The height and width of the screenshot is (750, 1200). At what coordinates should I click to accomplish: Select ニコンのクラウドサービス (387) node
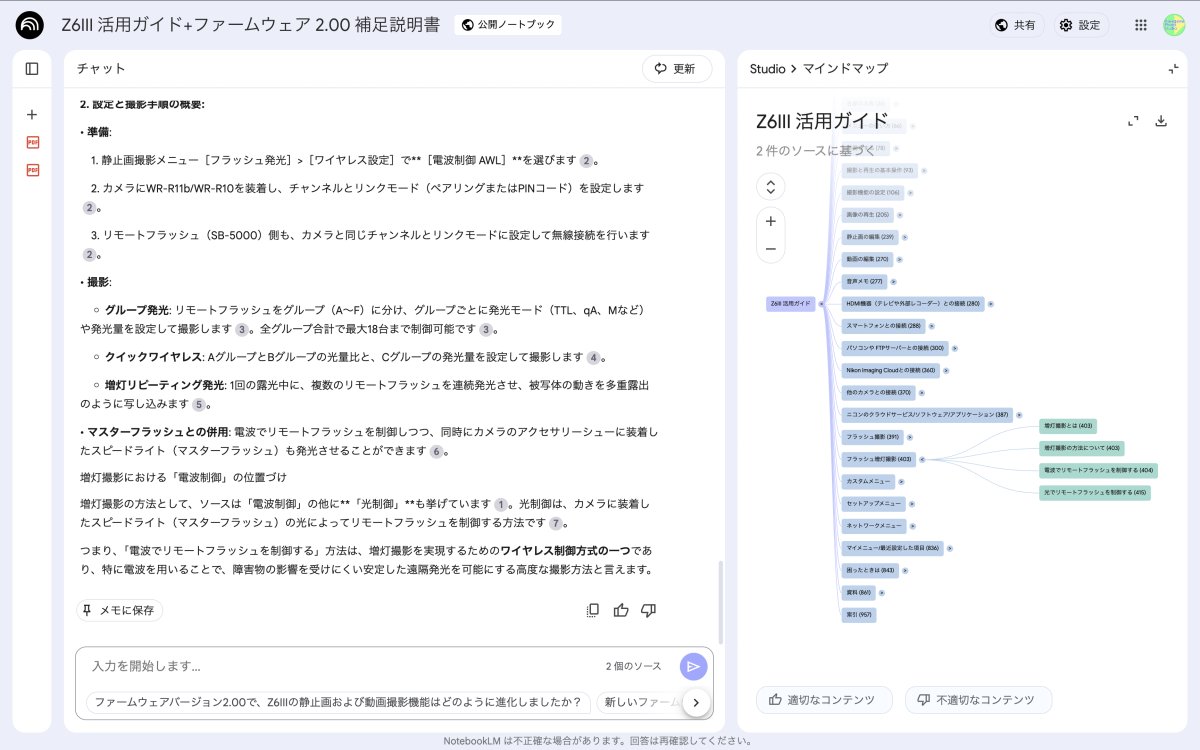pos(927,414)
